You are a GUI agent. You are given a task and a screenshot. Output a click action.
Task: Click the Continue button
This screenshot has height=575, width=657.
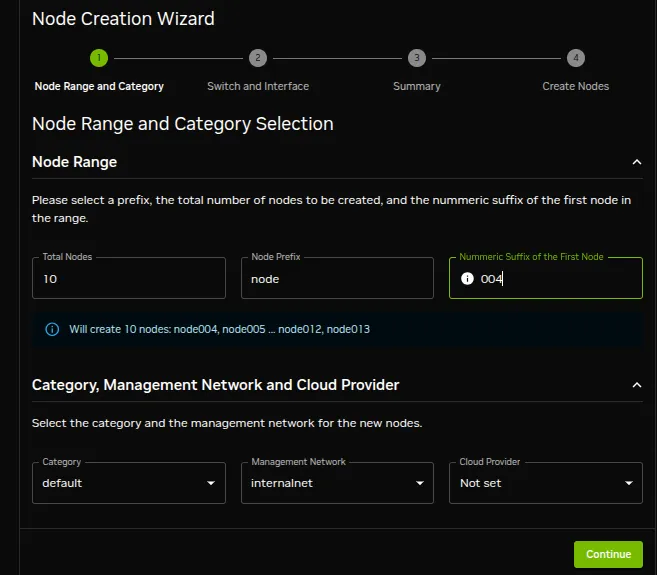608,554
